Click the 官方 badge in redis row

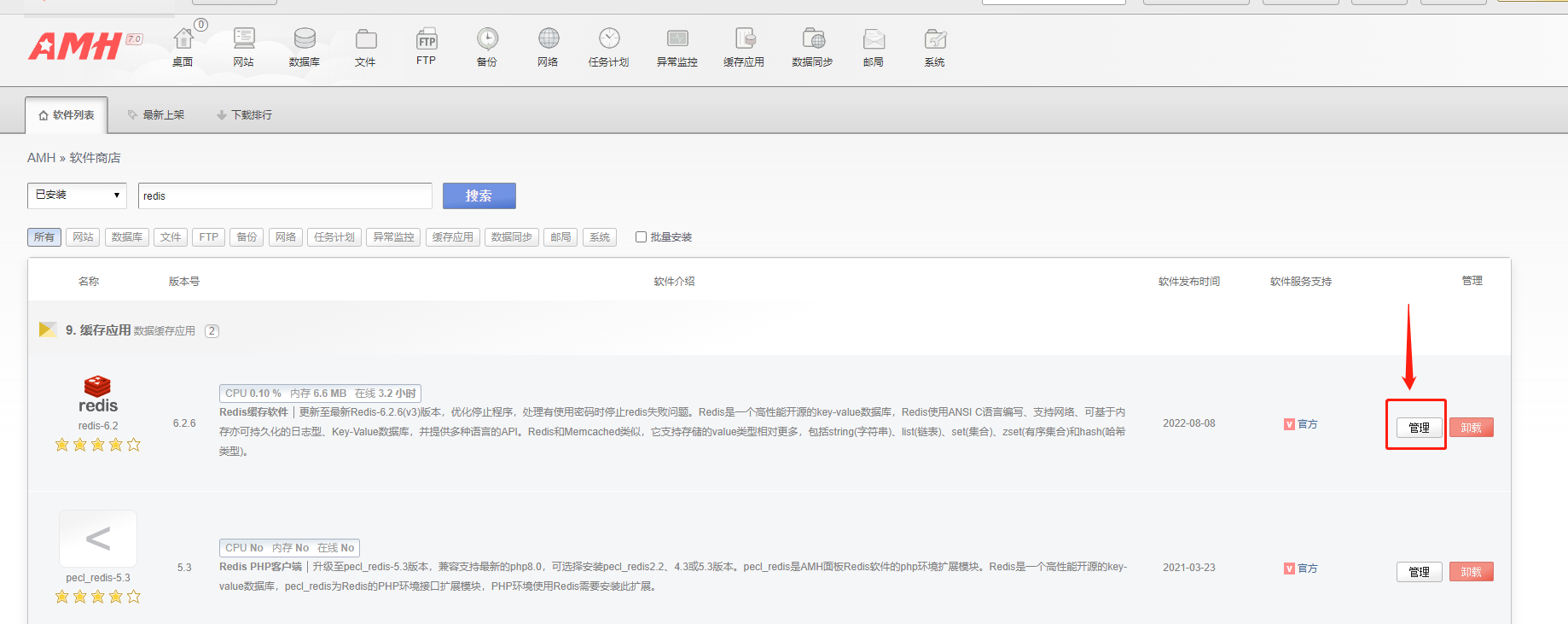(1301, 424)
